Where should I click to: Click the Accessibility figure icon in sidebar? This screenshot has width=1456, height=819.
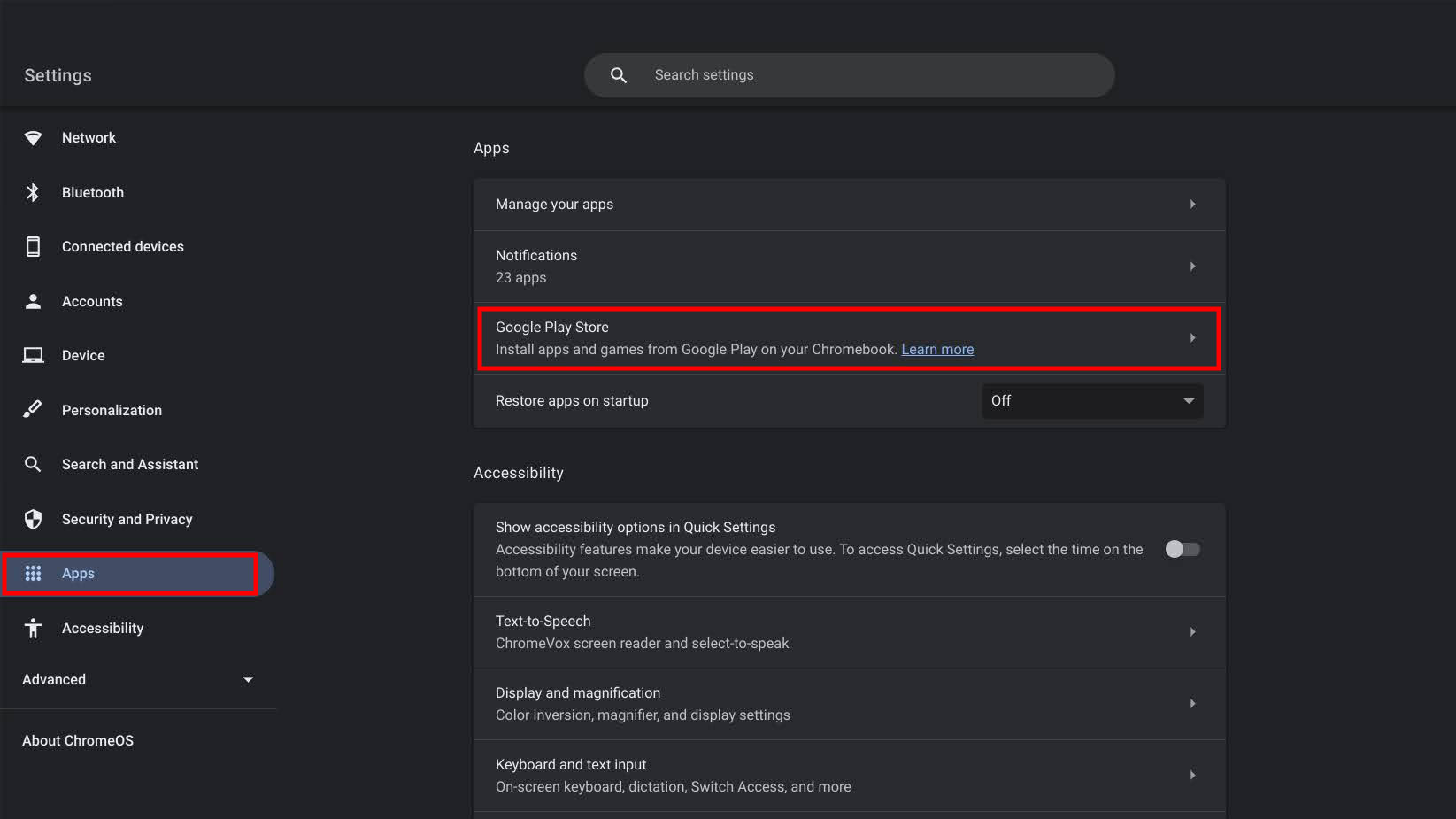[x=33, y=628]
